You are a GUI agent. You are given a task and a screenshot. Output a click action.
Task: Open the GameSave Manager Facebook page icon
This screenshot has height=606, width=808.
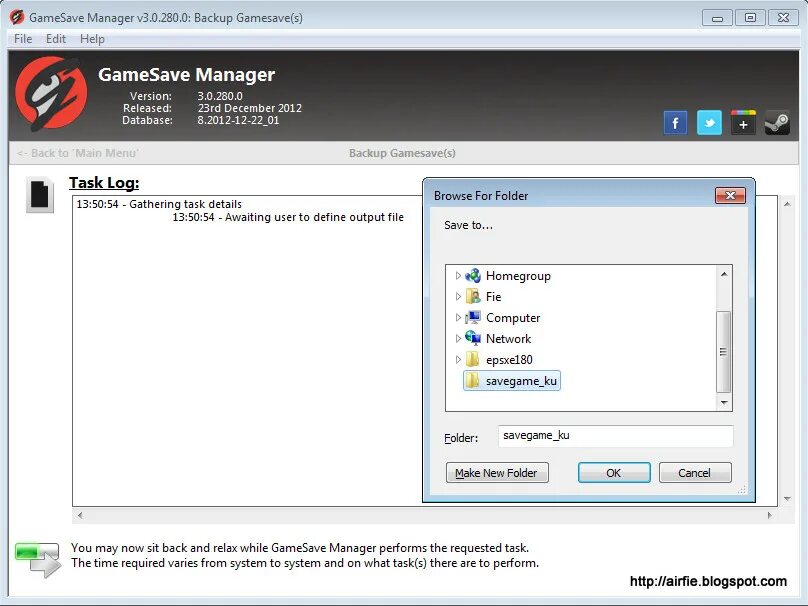click(675, 122)
